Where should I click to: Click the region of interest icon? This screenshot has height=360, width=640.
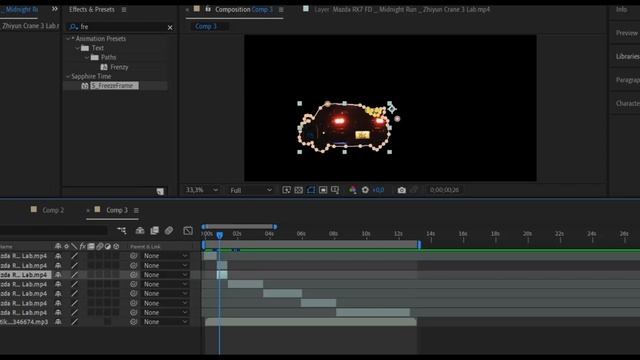(x=323, y=190)
